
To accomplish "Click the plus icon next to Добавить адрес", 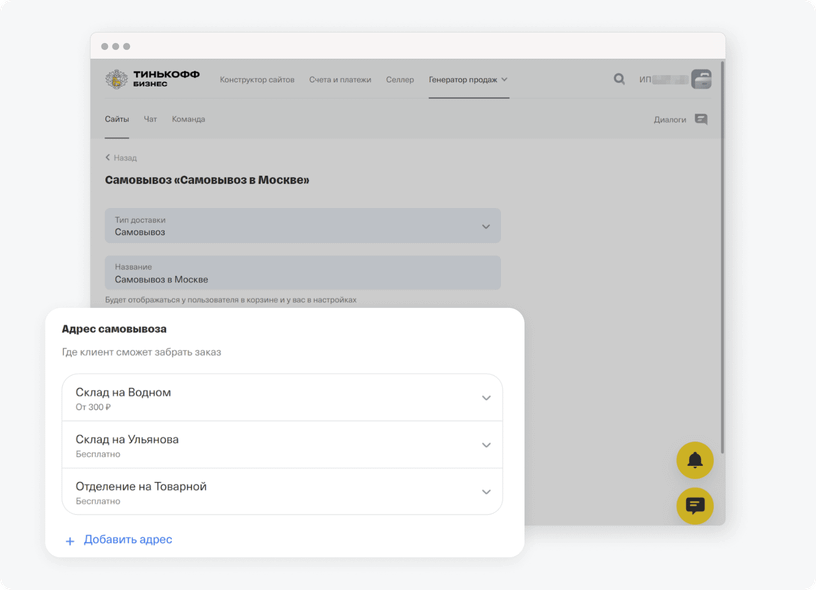I will [x=70, y=541].
